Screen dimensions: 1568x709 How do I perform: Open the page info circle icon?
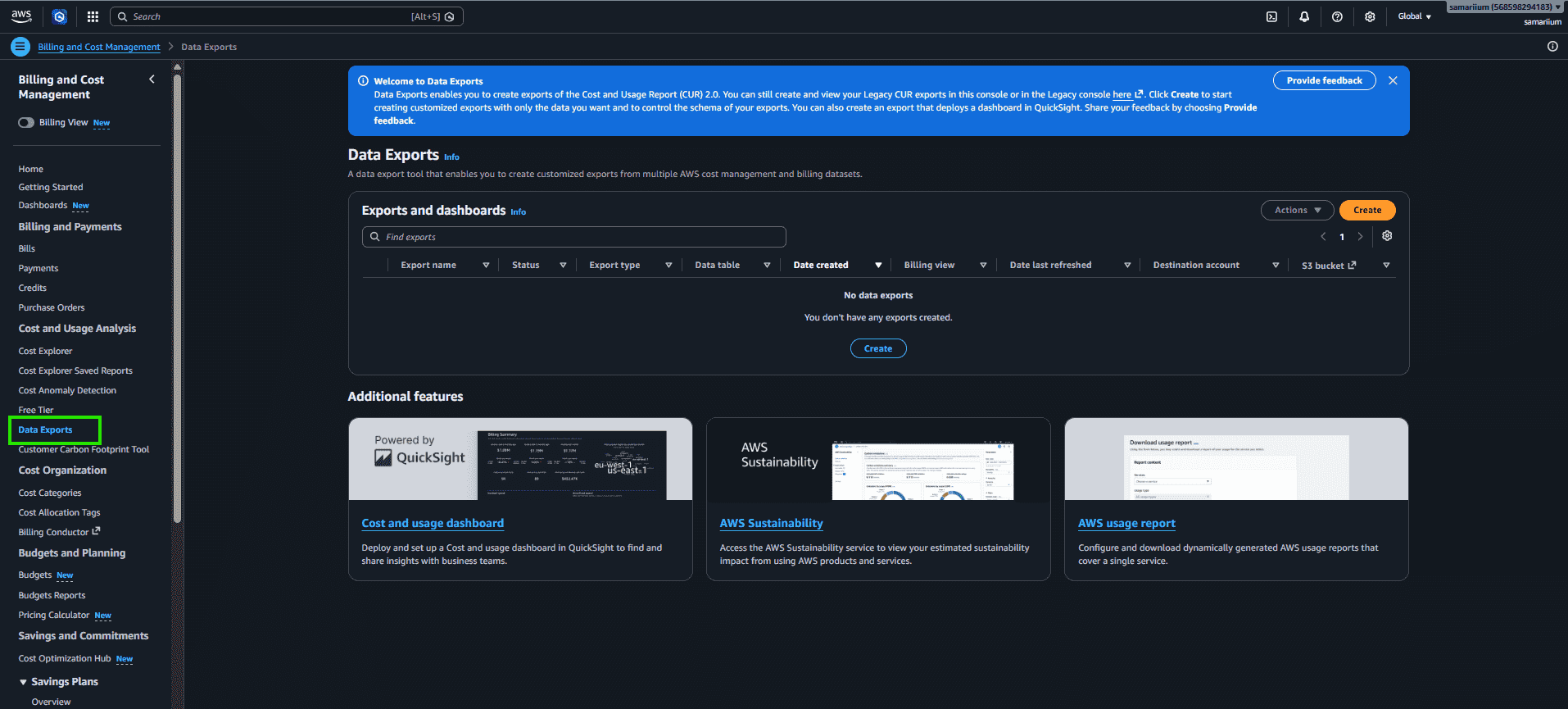tap(1552, 47)
